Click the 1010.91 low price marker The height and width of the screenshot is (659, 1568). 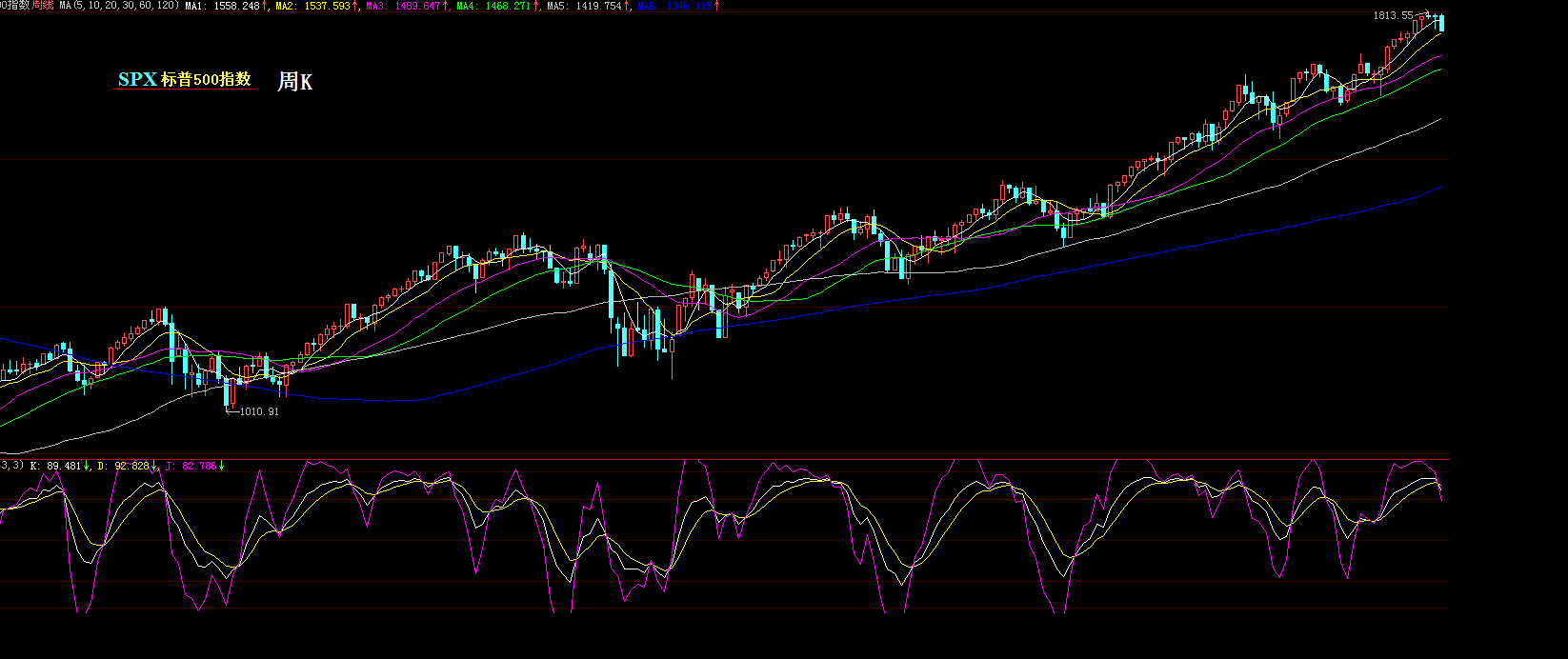(x=259, y=412)
